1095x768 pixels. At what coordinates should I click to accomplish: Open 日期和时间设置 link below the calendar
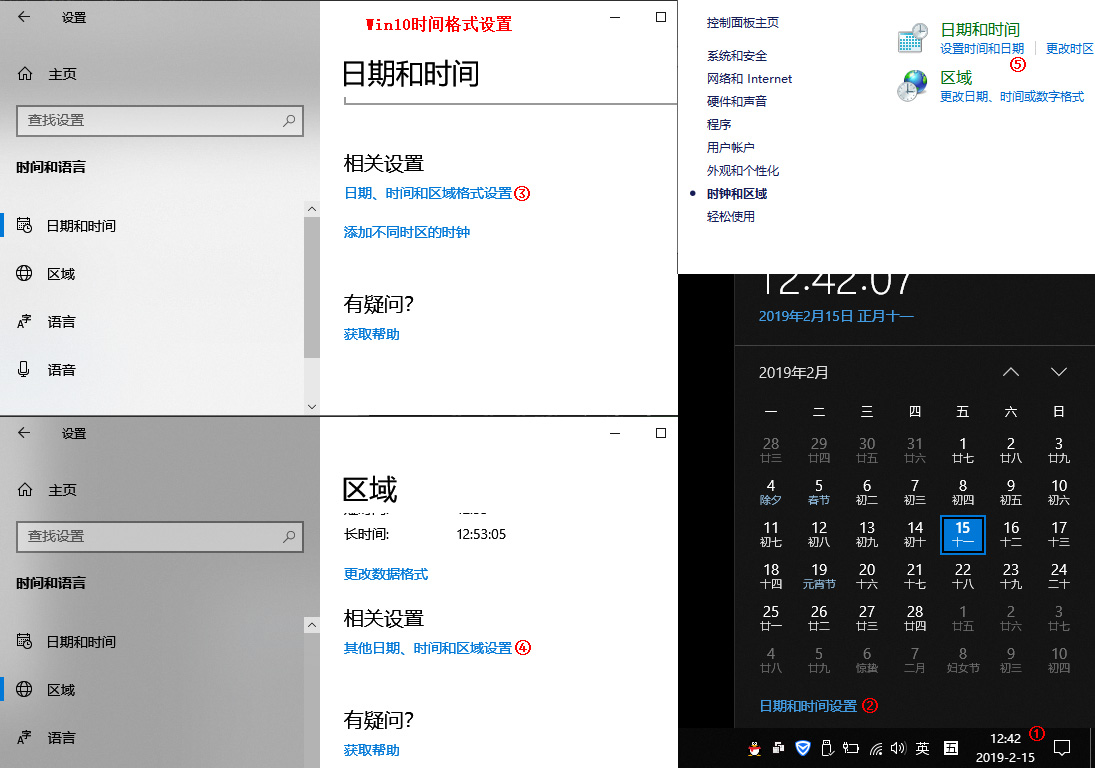808,707
